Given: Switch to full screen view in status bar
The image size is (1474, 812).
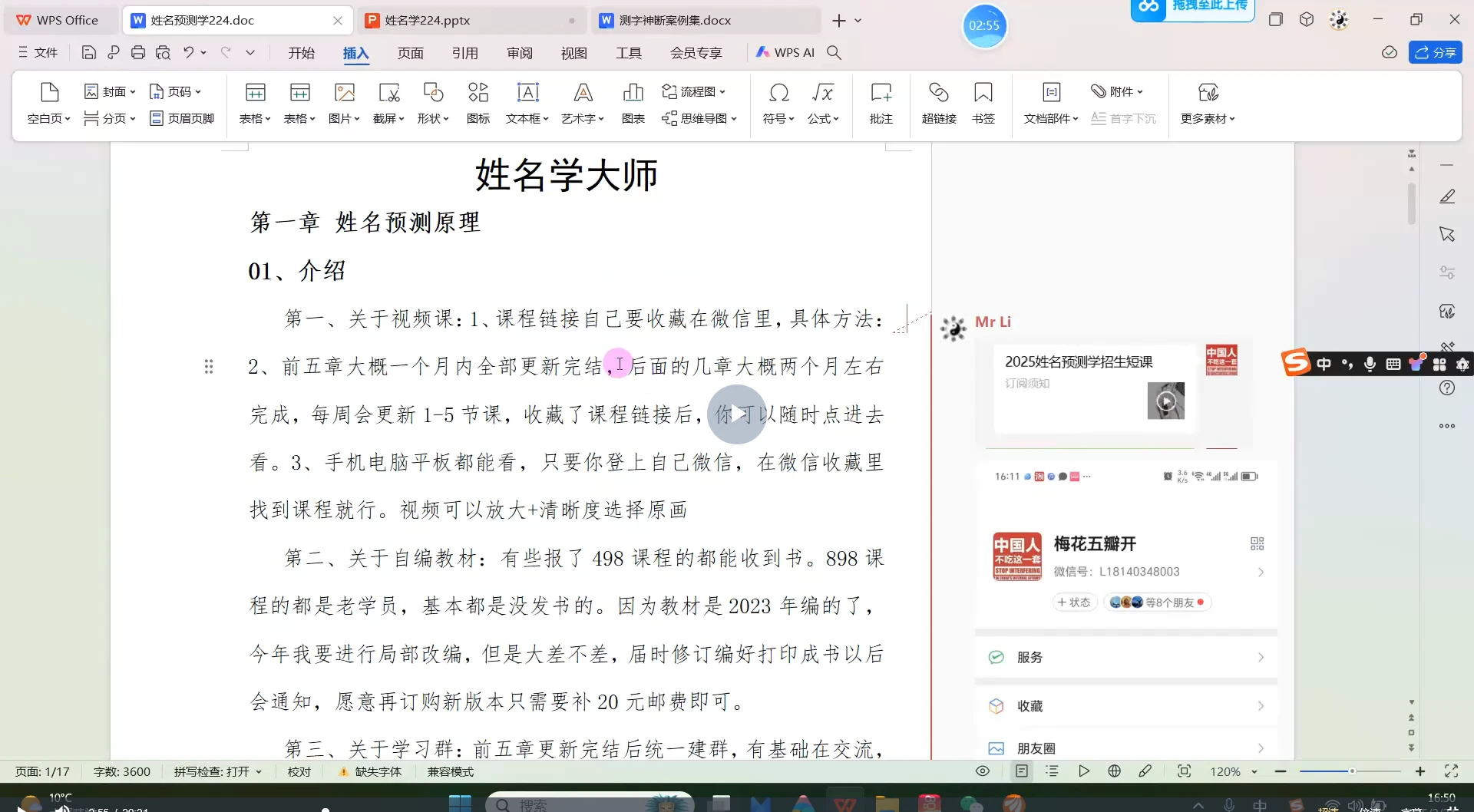Looking at the screenshot, I should [x=1451, y=771].
